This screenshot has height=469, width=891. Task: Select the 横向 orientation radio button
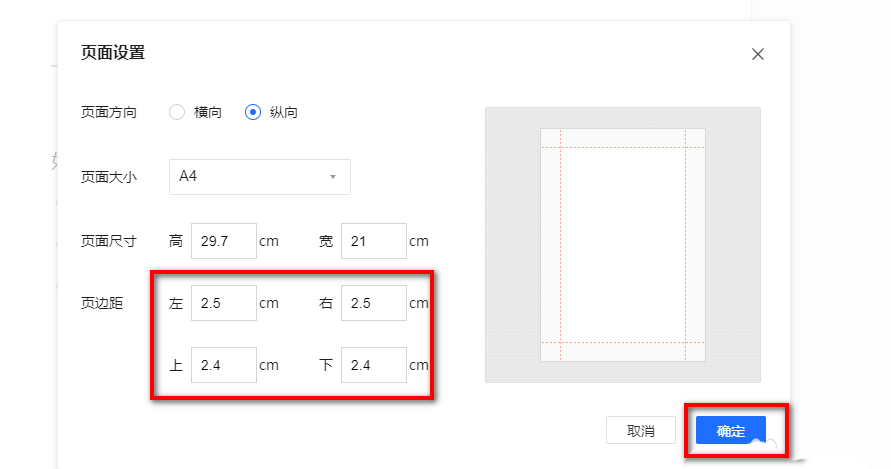(x=177, y=112)
